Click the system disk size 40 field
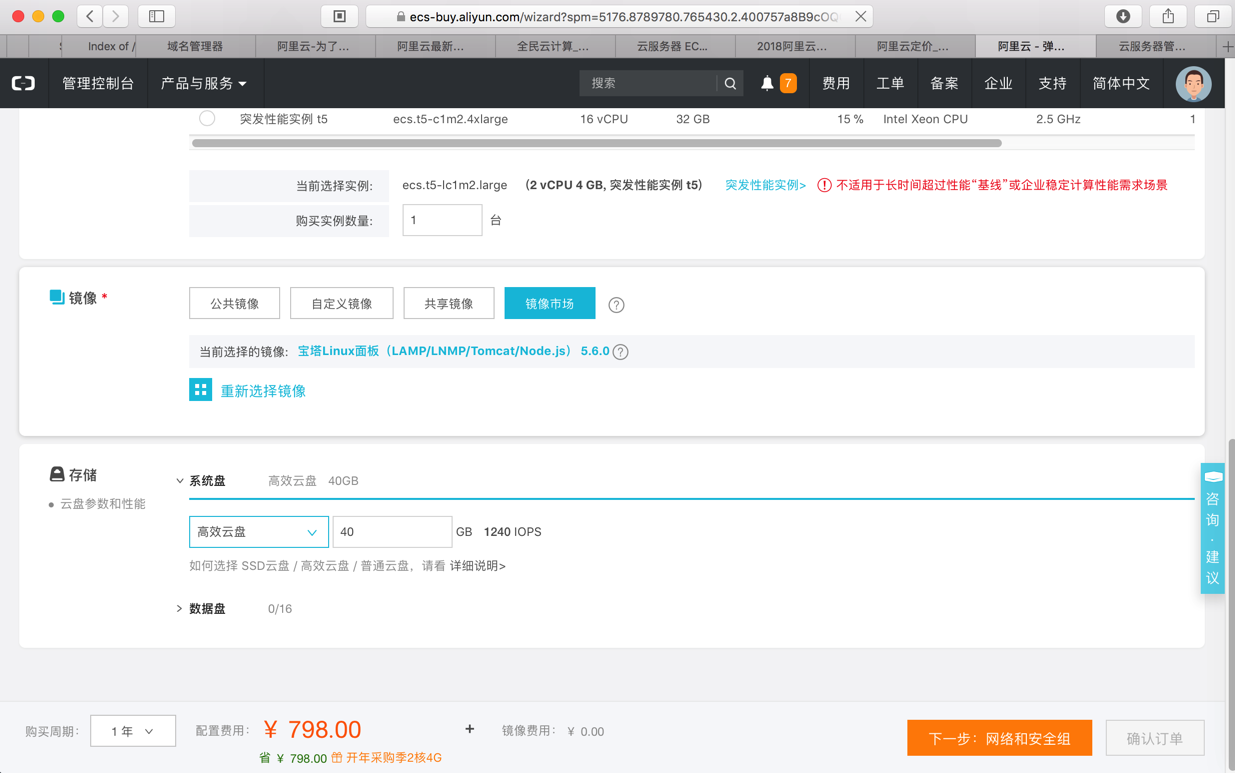The height and width of the screenshot is (773, 1235). click(392, 532)
